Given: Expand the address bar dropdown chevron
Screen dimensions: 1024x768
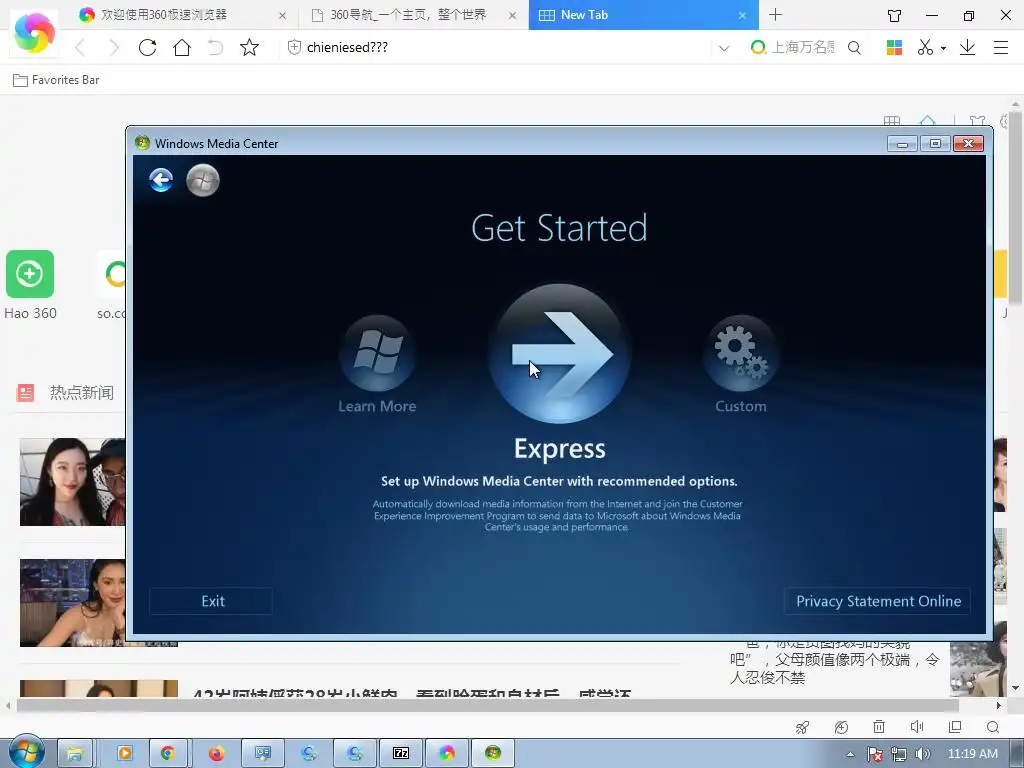Looking at the screenshot, I should [724, 48].
